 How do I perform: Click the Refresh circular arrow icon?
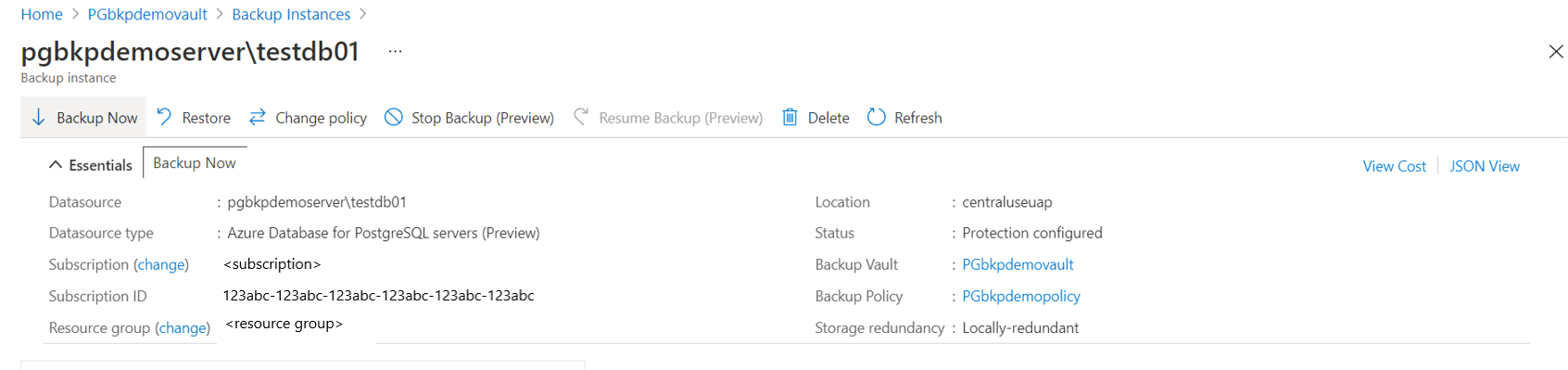[876, 117]
